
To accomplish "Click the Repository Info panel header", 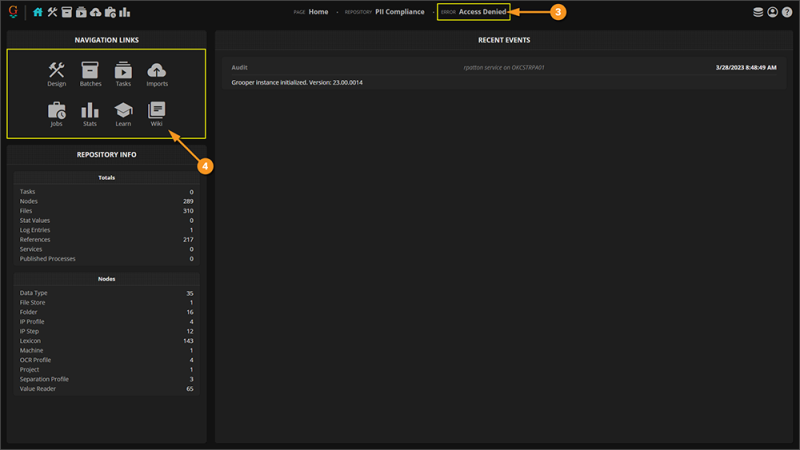I will tap(107, 155).
